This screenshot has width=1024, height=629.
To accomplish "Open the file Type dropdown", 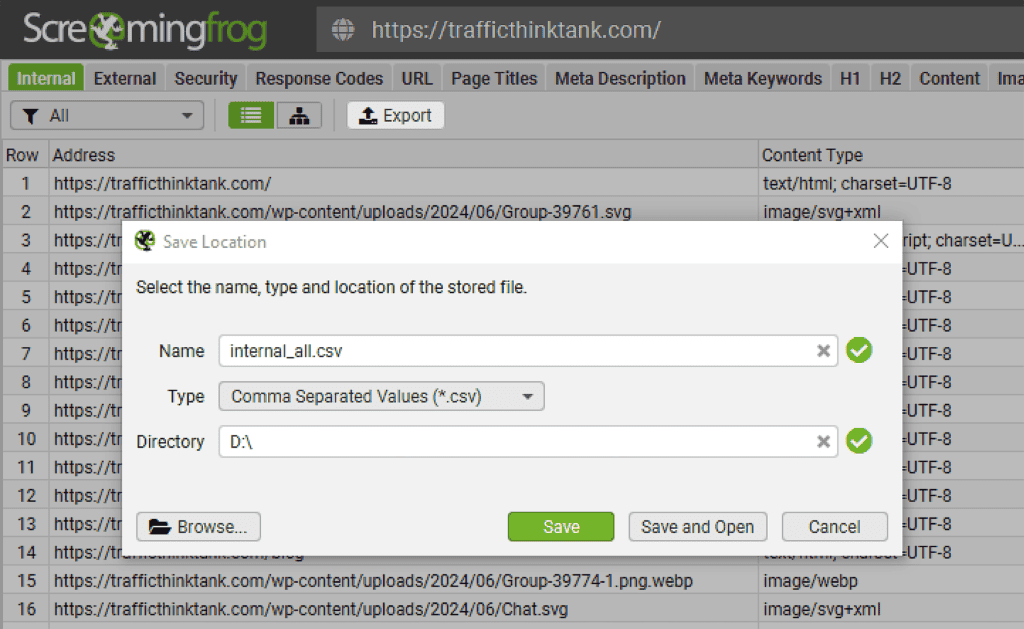I will click(x=529, y=396).
